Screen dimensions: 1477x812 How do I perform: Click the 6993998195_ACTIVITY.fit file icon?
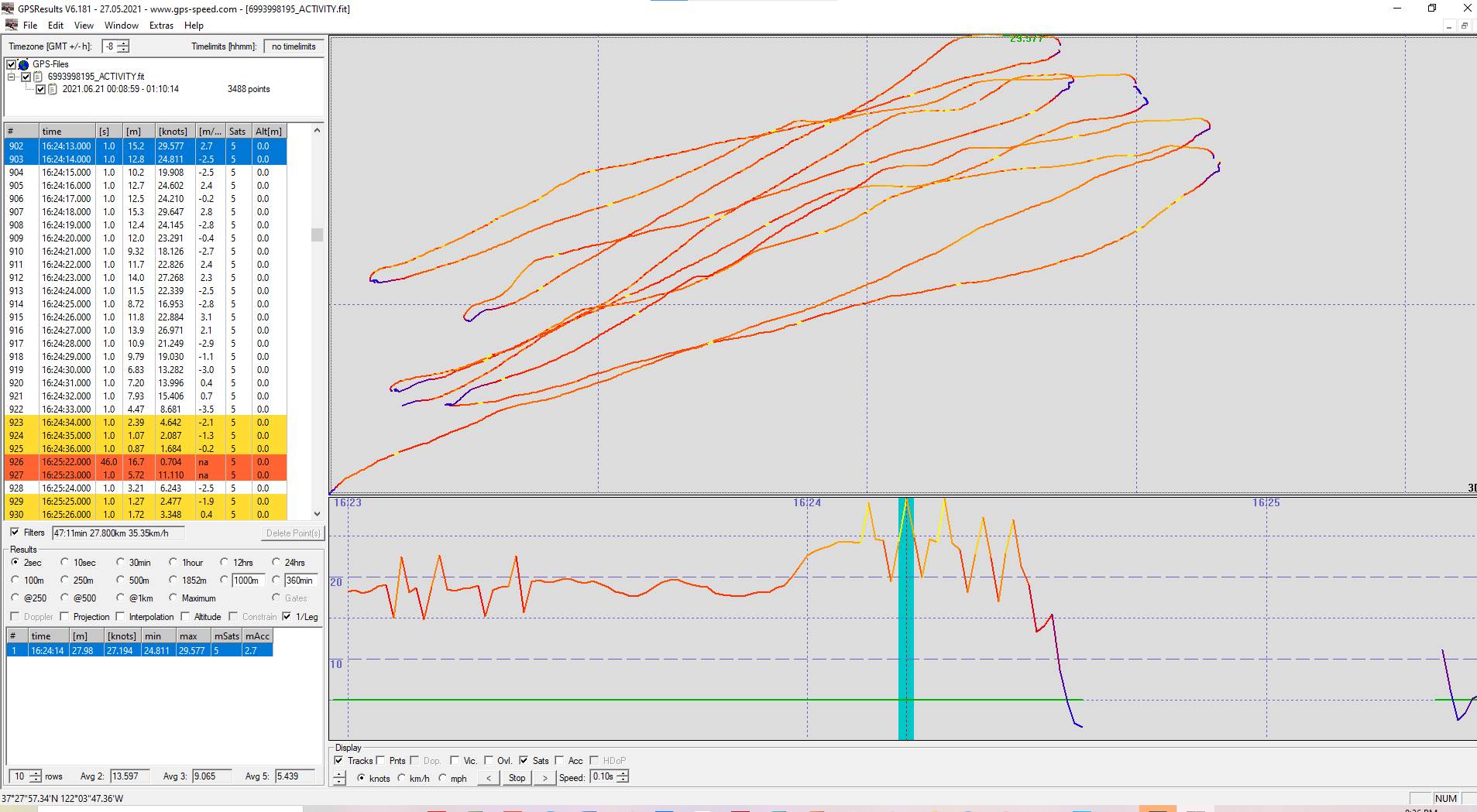click(38, 77)
